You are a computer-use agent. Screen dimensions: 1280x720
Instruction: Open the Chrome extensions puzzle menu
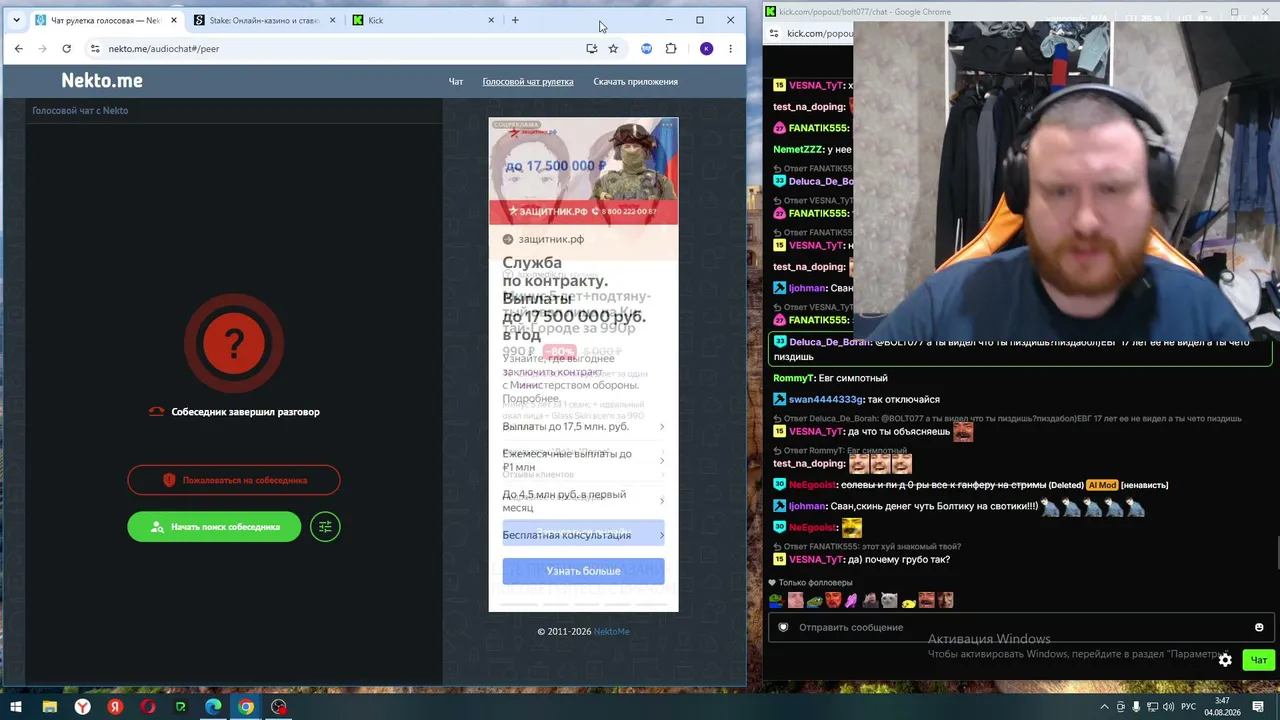pos(671,48)
